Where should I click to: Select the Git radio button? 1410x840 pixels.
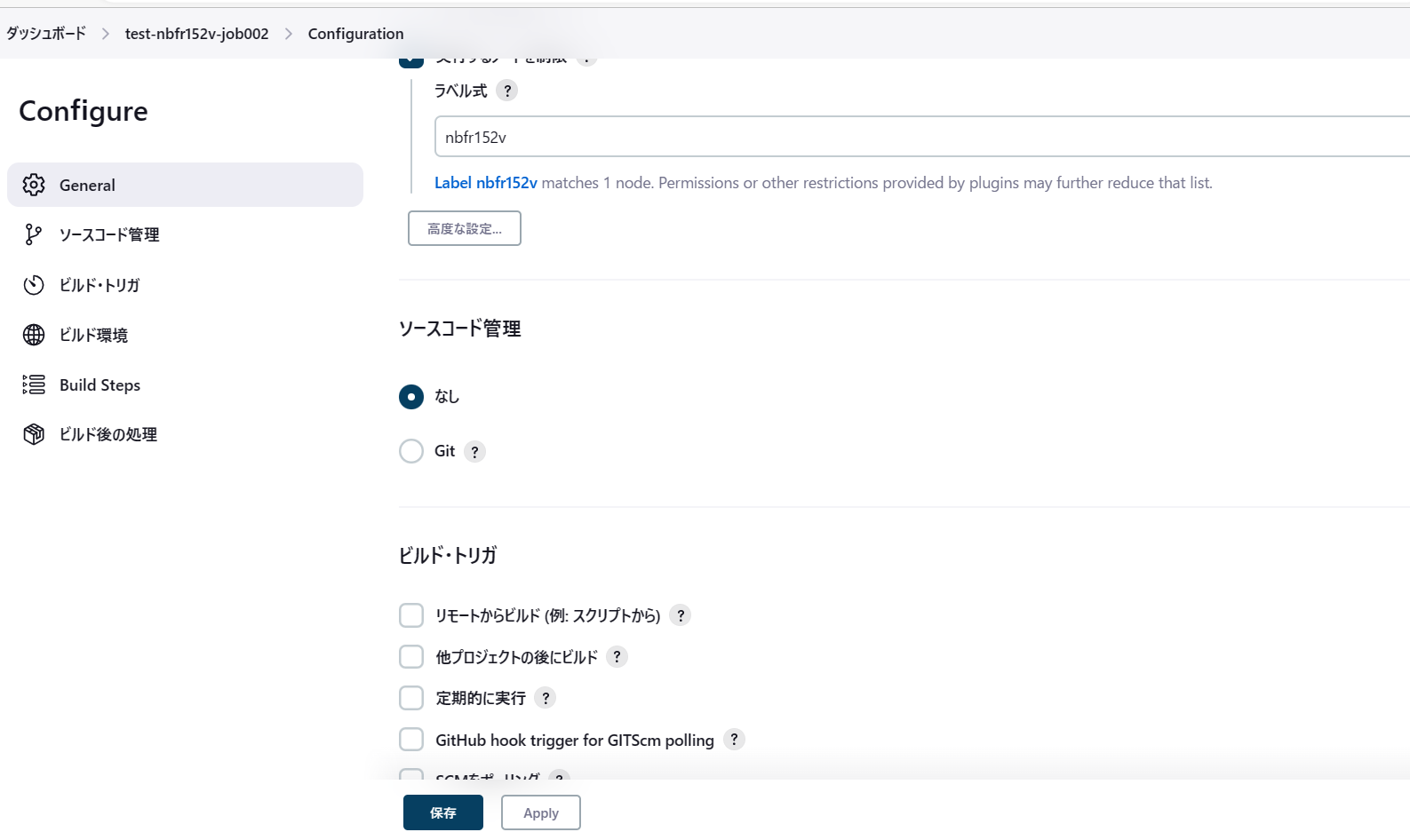(411, 451)
